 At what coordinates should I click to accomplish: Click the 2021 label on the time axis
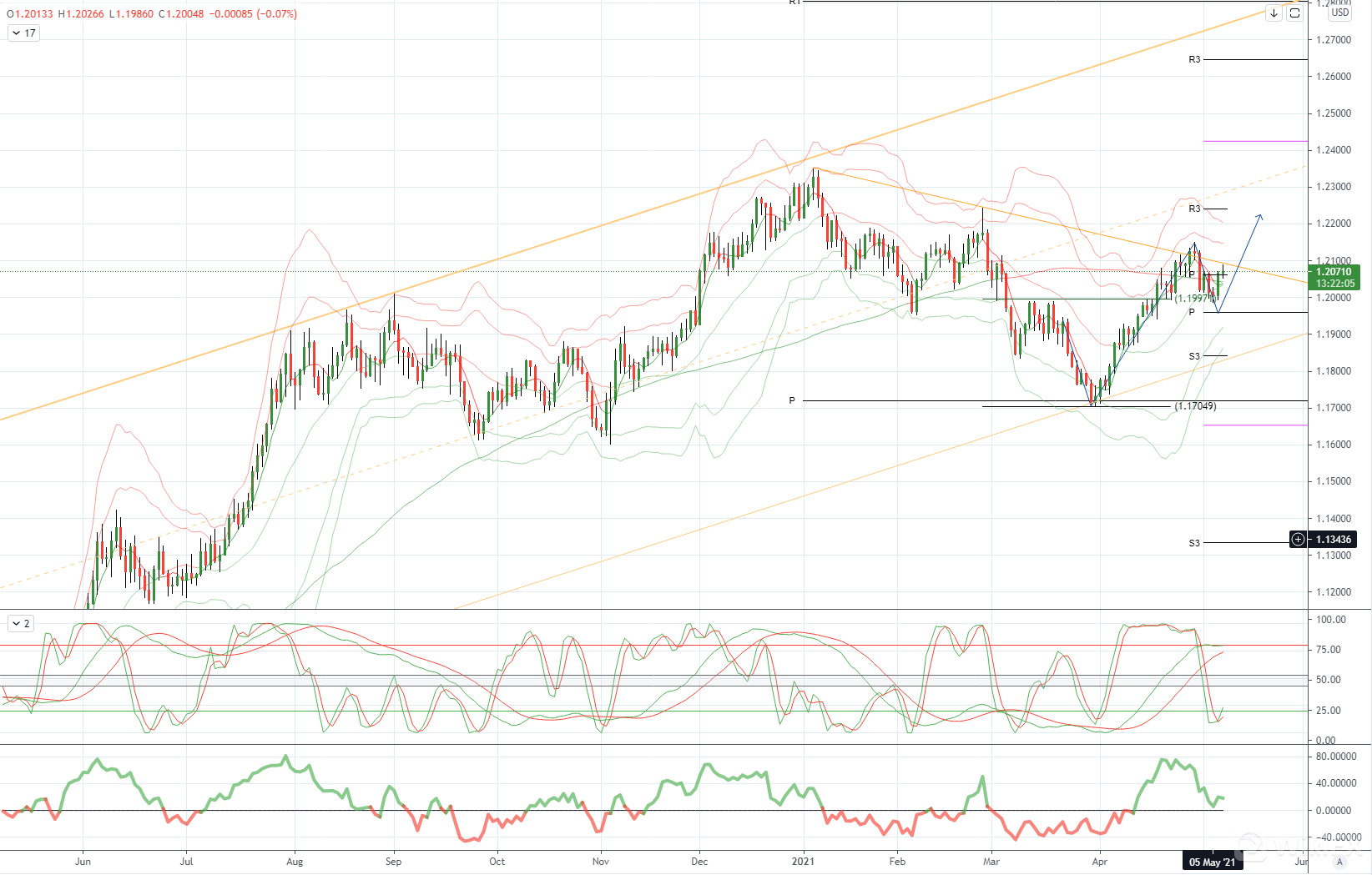tap(803, 862)
